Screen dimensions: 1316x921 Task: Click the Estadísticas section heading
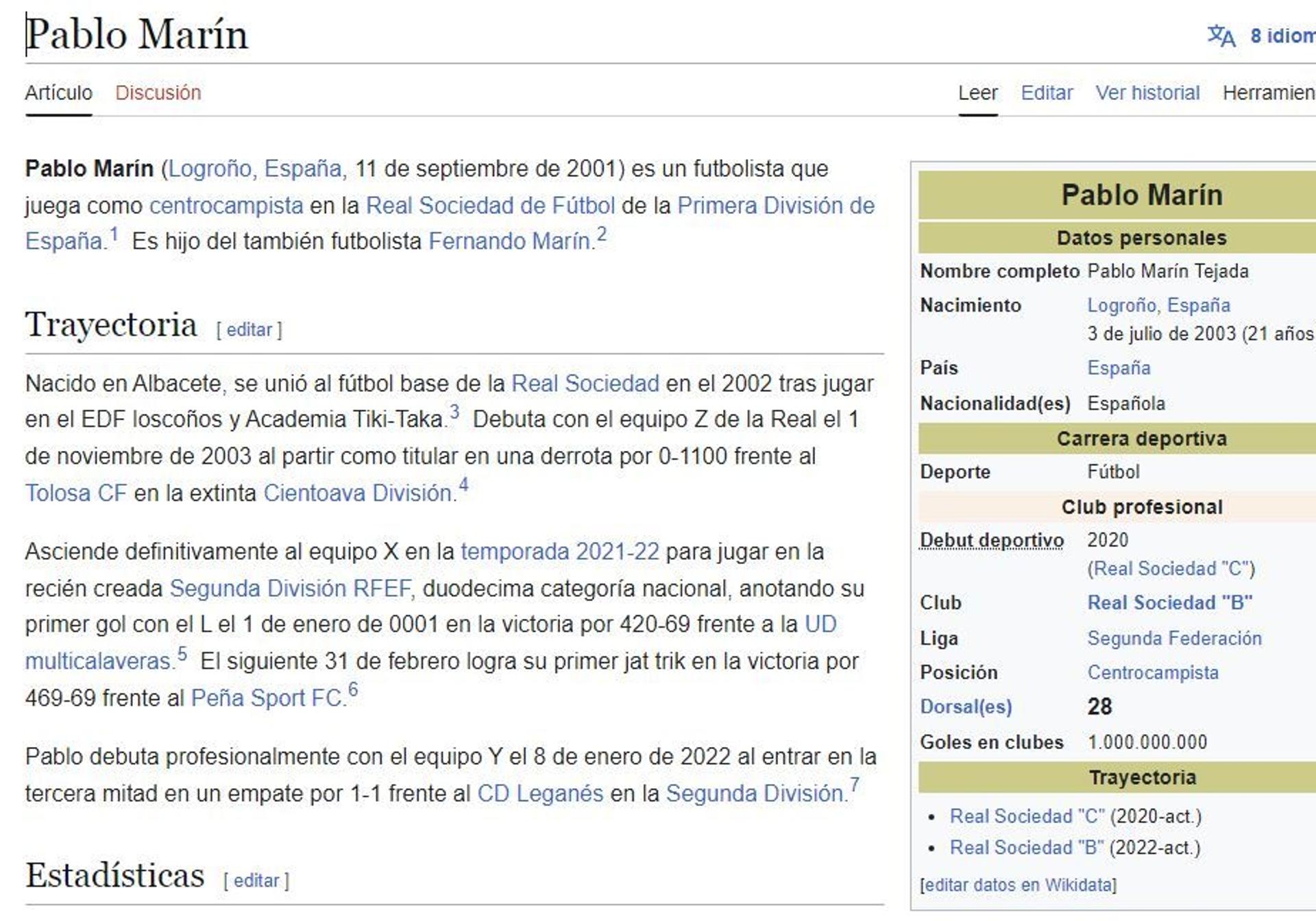click(114, 876)
